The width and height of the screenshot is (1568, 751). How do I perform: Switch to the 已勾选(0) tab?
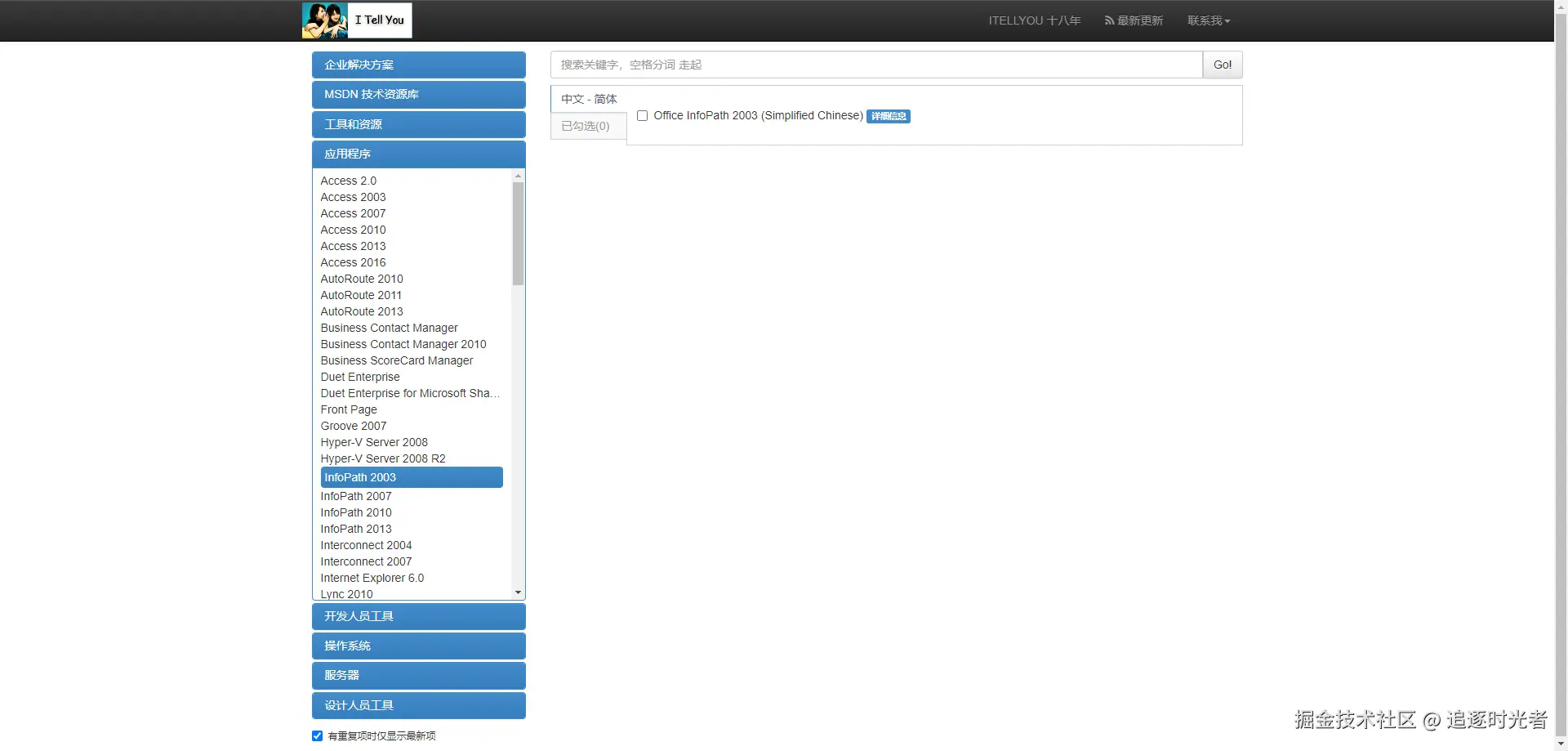(x=589, y=126)
